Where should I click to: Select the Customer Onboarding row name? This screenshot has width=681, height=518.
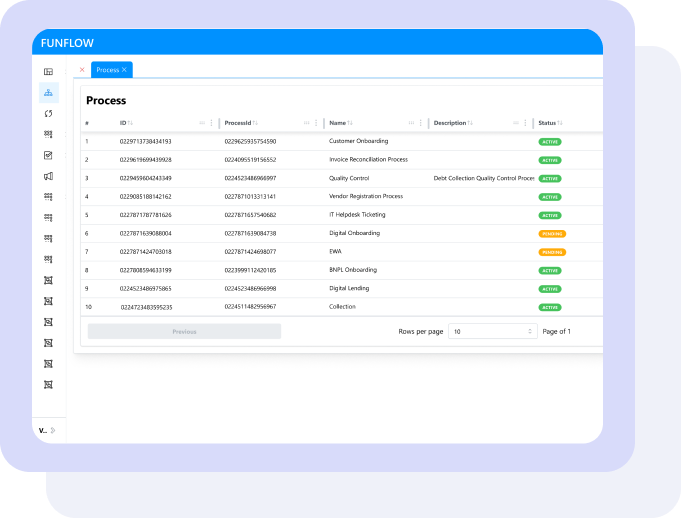(x=358, y=141)
